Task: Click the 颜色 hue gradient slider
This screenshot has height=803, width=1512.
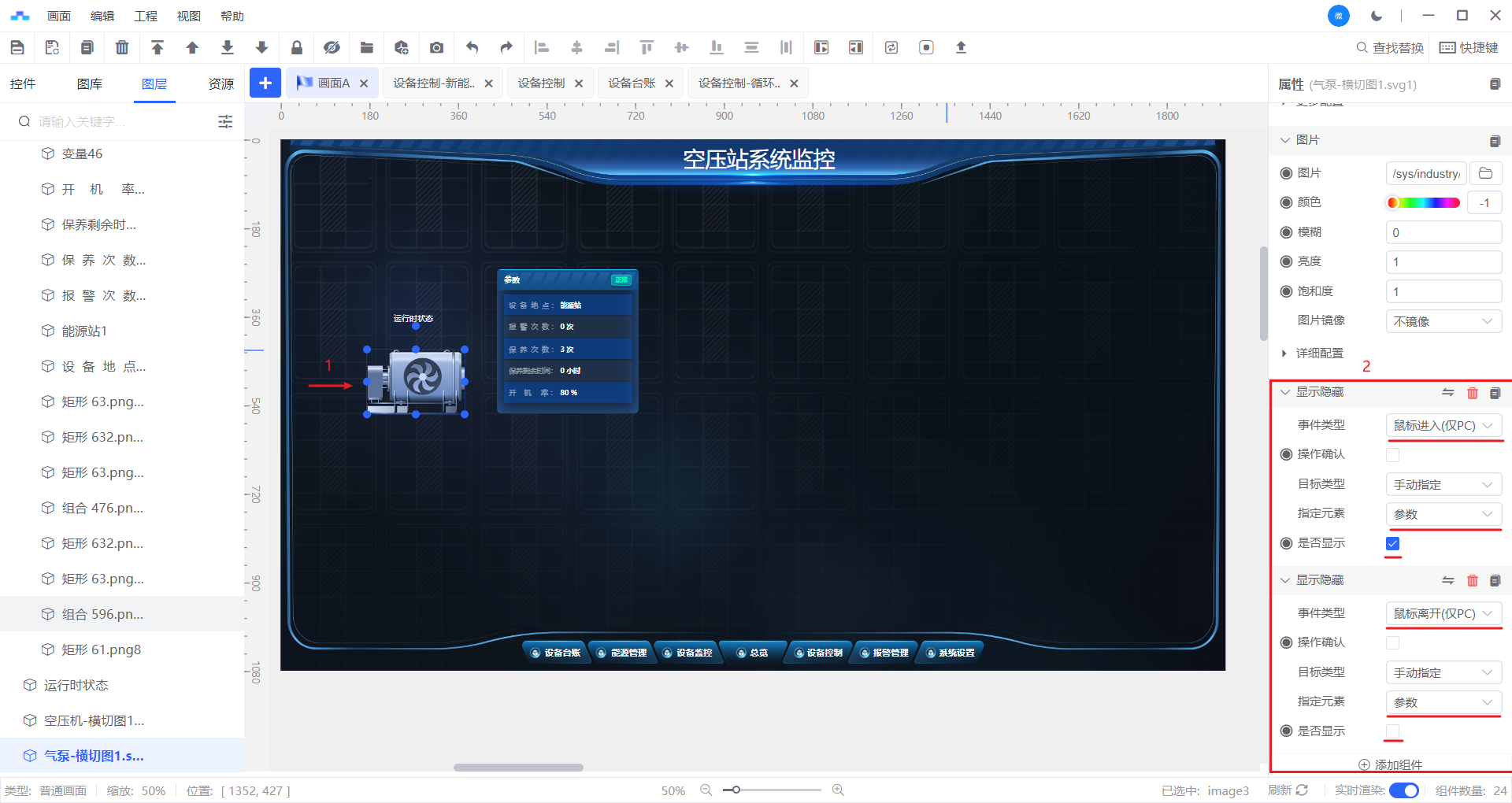Action: point(1423,203)
